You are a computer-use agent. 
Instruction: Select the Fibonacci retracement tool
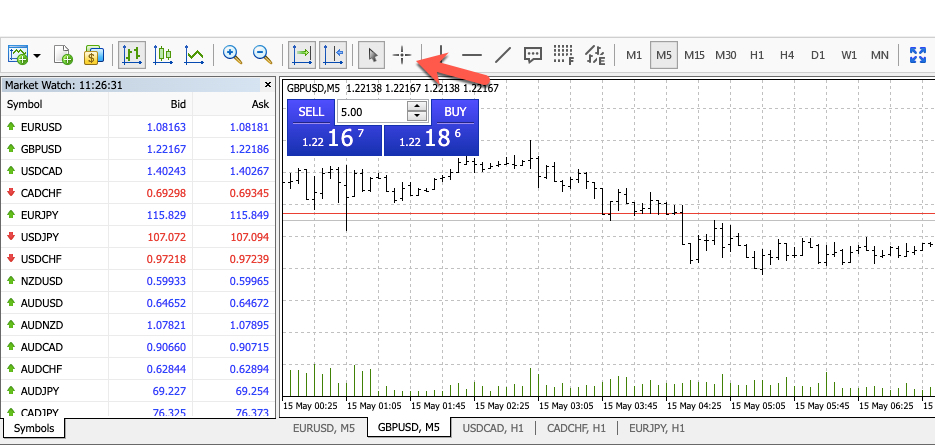564,55
